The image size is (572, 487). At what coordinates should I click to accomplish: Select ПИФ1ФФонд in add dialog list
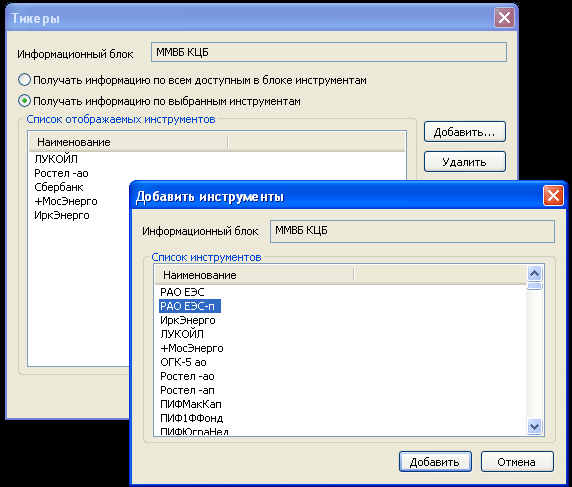point(192,418)
